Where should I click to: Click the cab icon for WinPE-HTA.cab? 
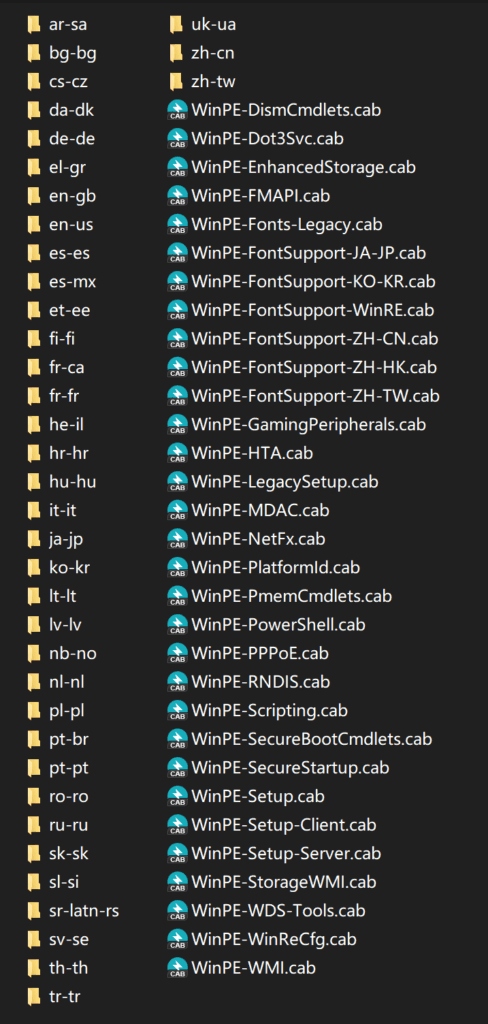pos(177,453)
